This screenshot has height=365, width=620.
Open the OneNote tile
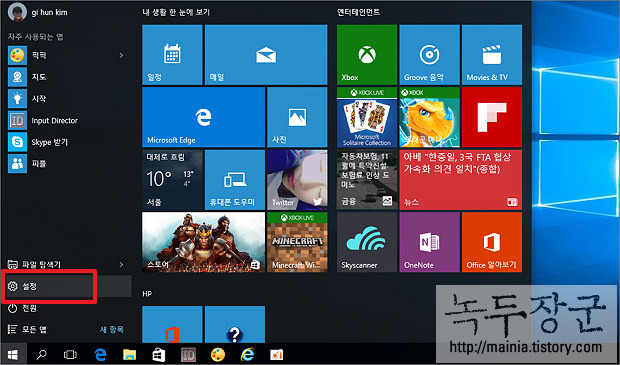point(429,242)
